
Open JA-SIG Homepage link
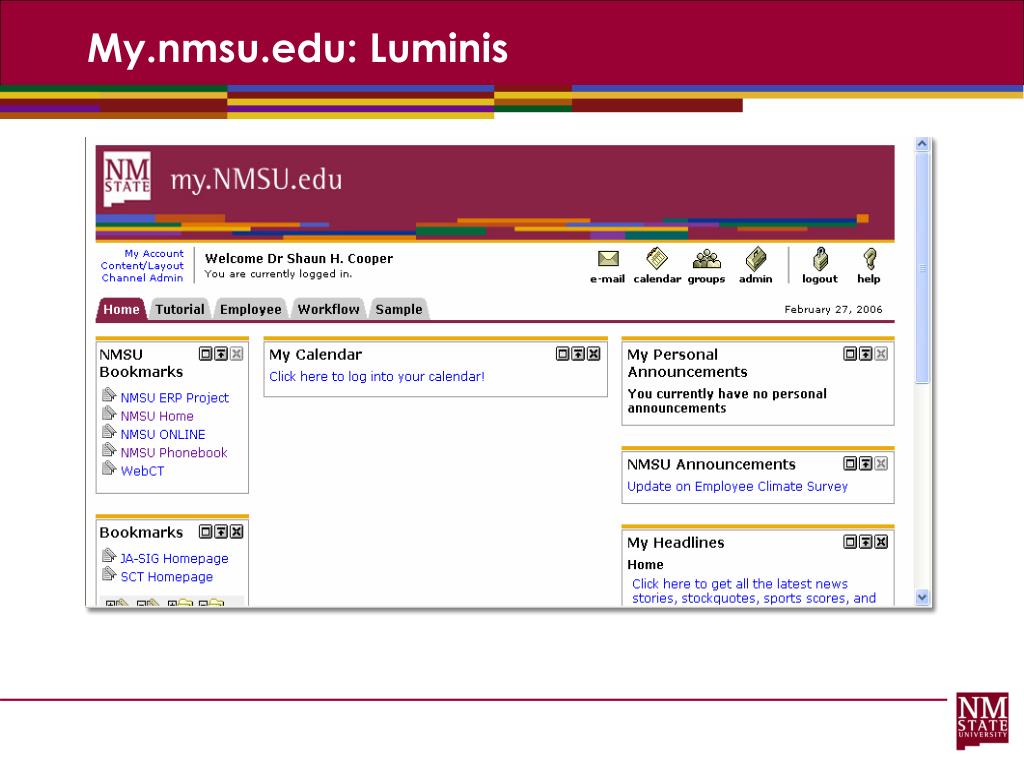point(174,558)
